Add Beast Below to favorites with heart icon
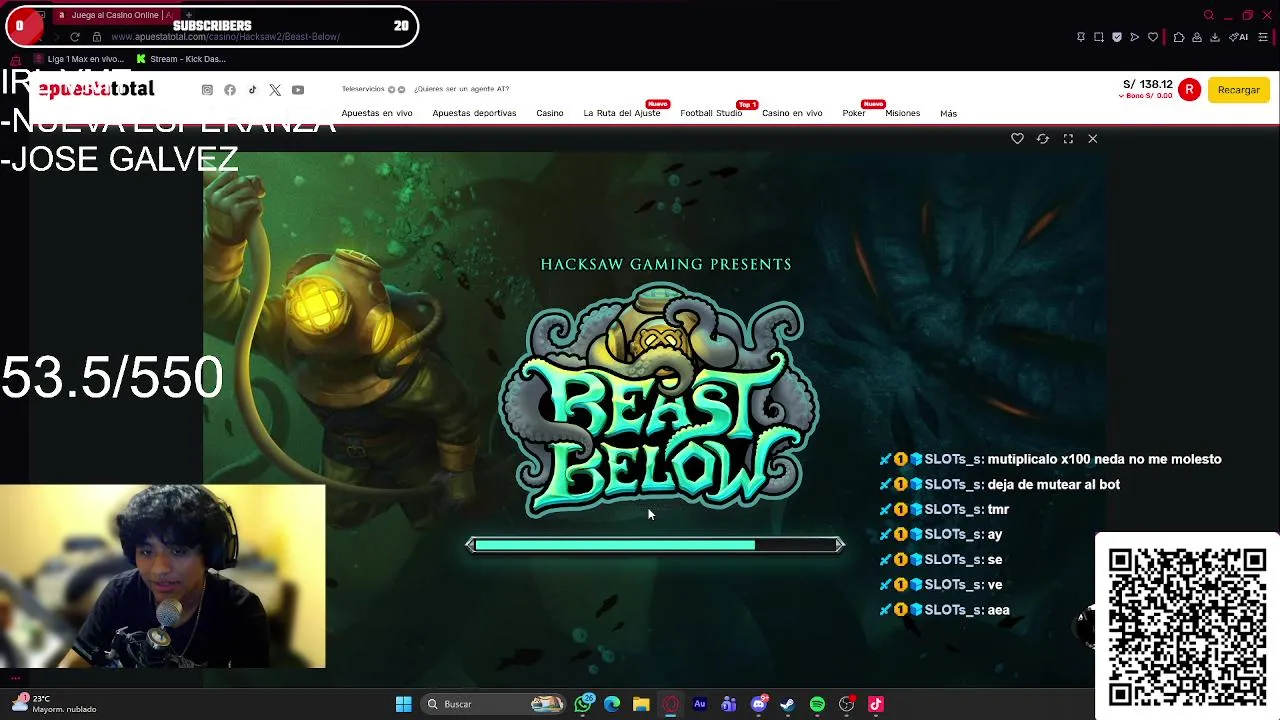This screenshot has height=720, width=1280. click(x=1017, y=139)
